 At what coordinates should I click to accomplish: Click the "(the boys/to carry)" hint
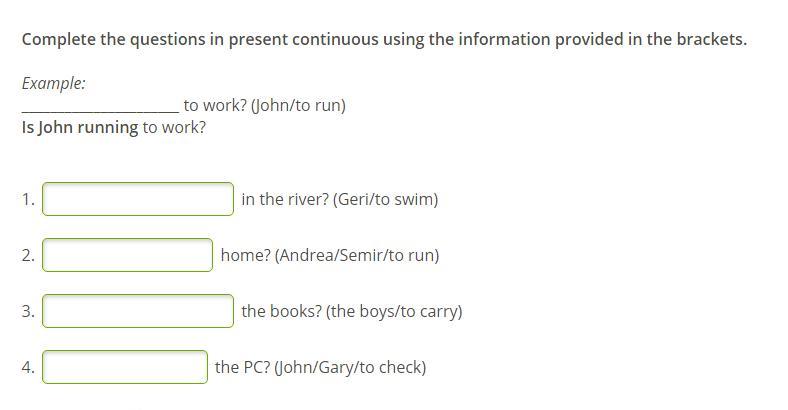click(x=394, y=311)
